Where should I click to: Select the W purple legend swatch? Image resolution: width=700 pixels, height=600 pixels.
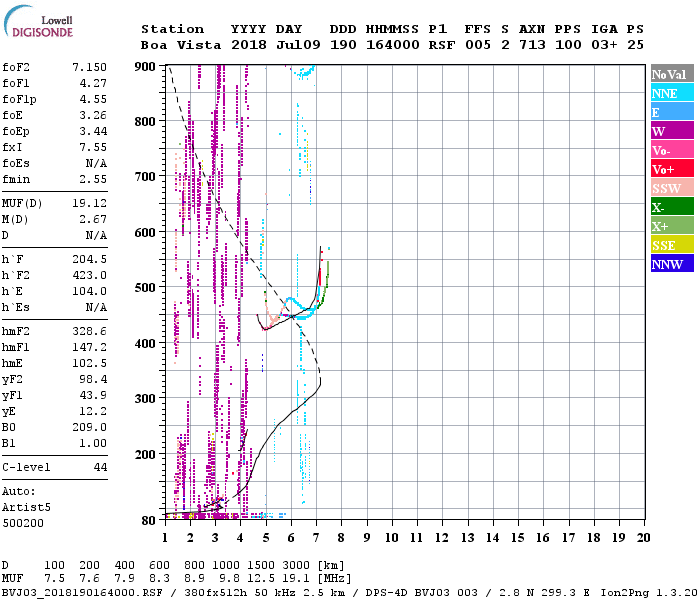672,131
